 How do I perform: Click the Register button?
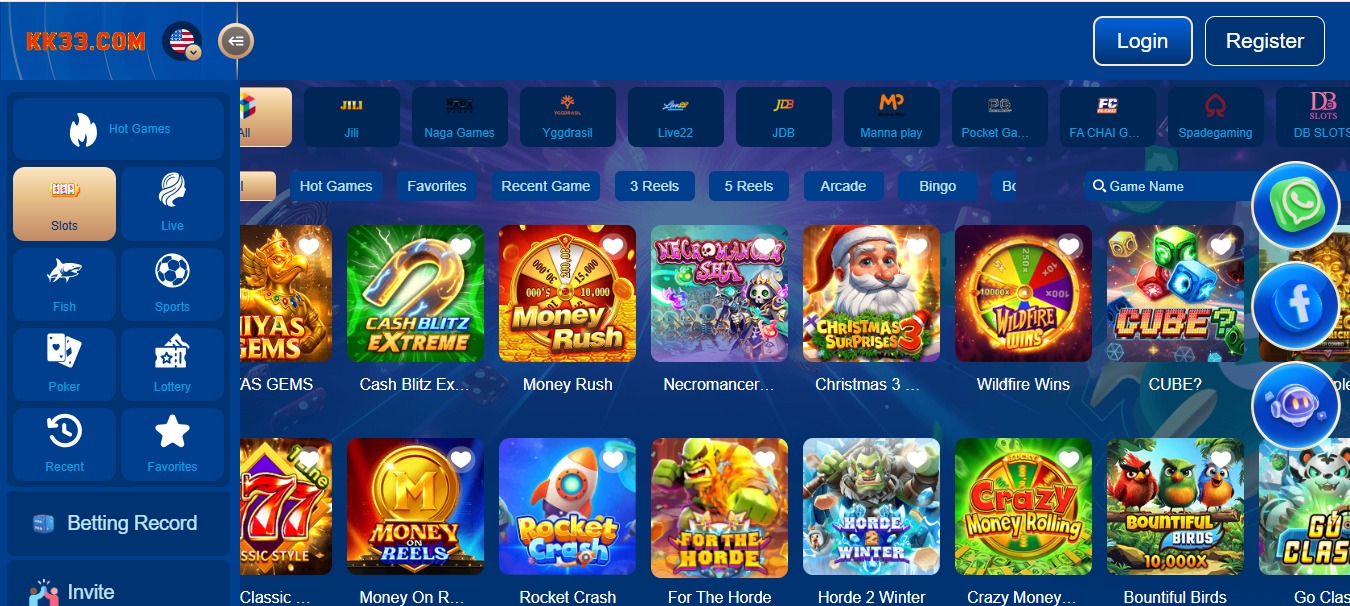[x=1265, y=41]
